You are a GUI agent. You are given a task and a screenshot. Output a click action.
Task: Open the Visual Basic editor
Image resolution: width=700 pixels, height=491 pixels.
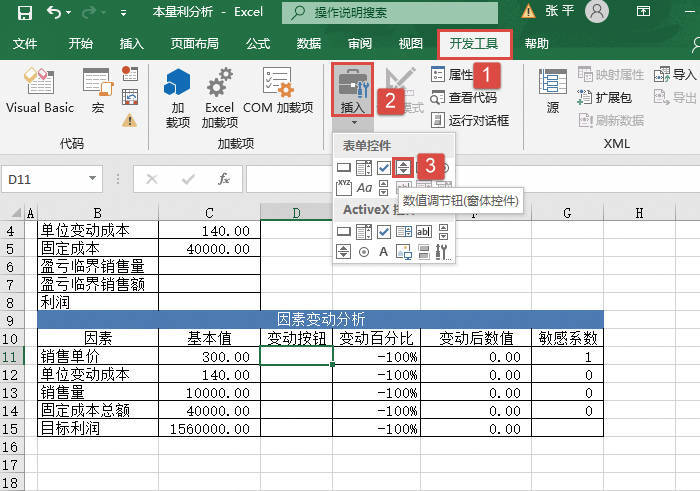[x=40, y=91]
